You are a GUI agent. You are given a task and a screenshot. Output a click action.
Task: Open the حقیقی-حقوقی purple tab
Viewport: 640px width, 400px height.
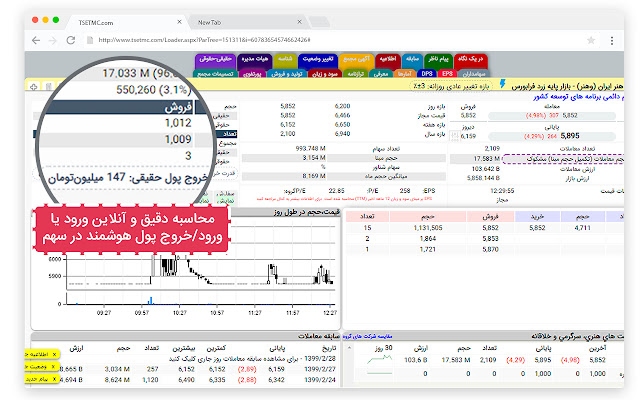215,59
